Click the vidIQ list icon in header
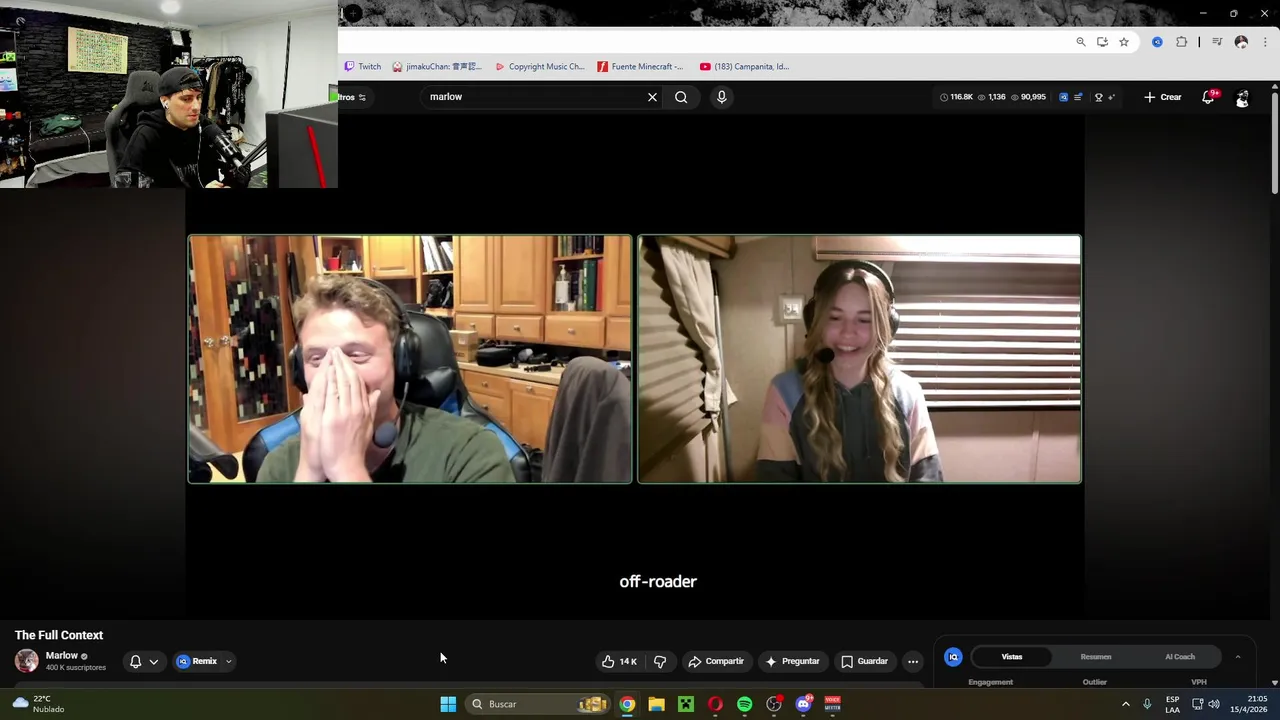Image resolution: width=1280 pixels, height=720 pixels. coord(1078,97)
